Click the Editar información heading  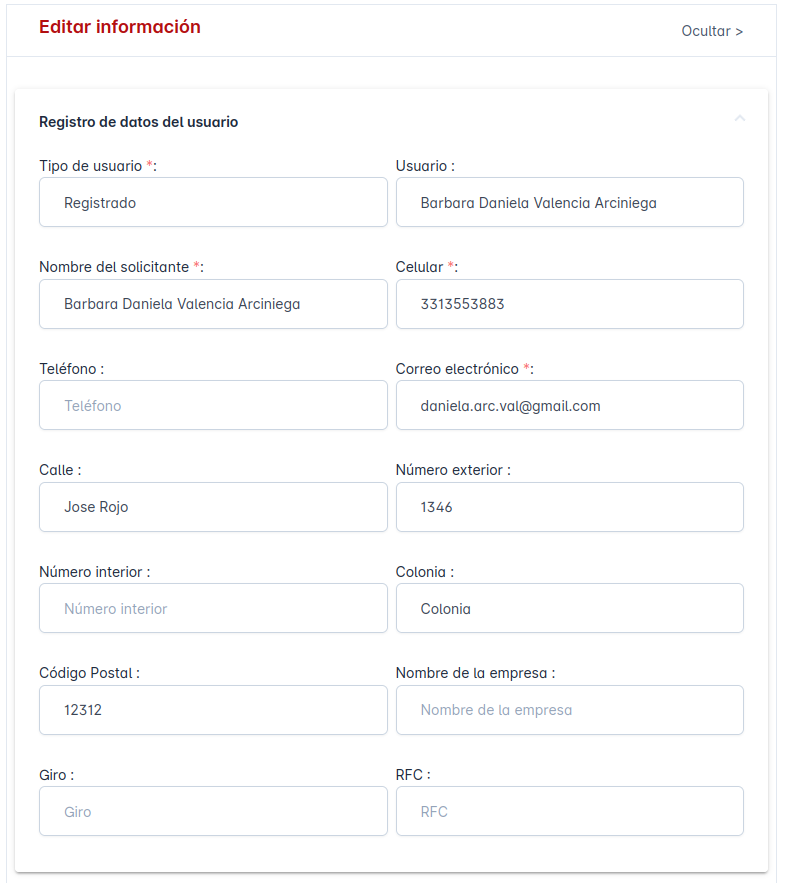pyautogui.click(x=120, y=28)
